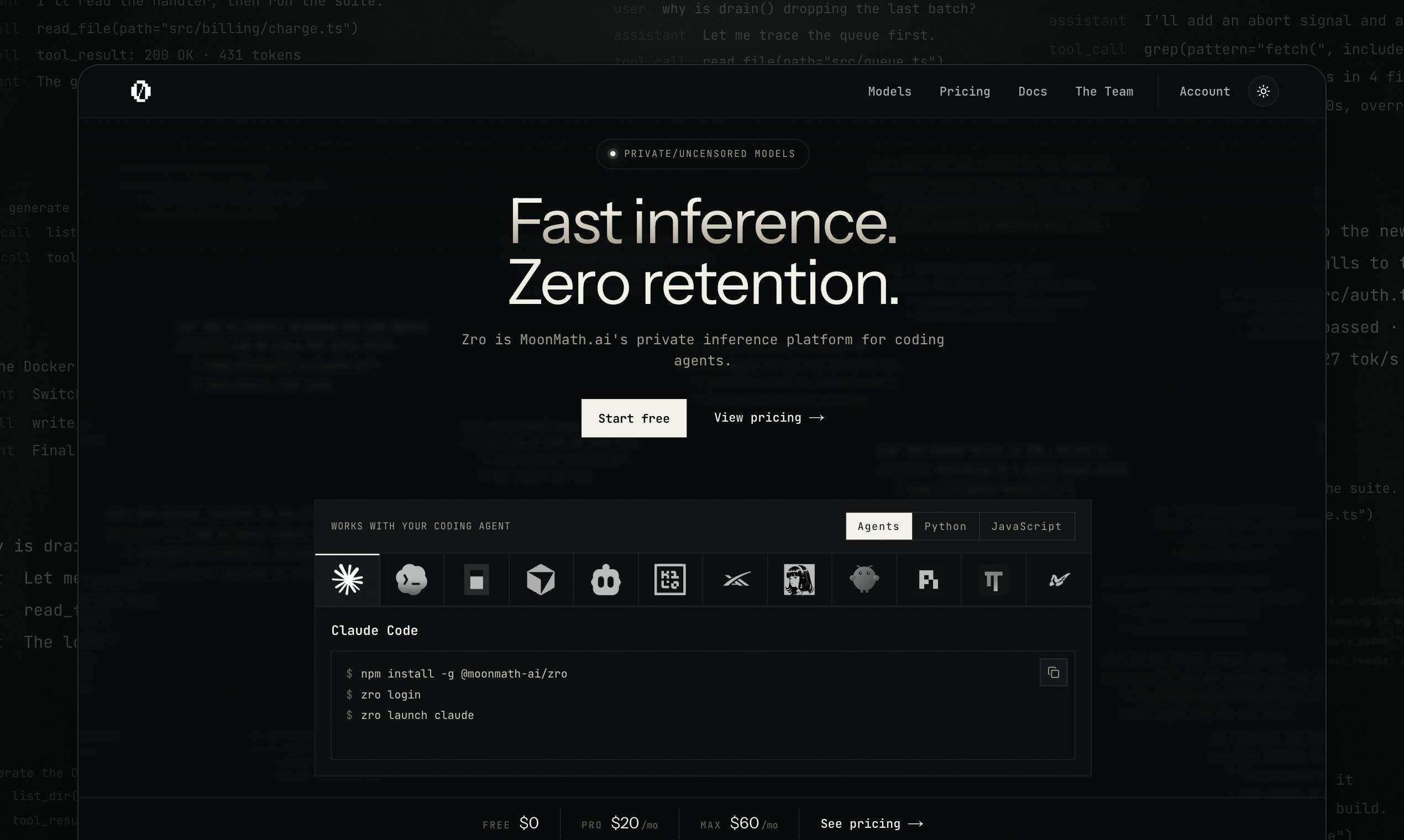Go to Docs in the navigation
The width and height of the screenshot is (1404, 840).
tap(1033, 92)
